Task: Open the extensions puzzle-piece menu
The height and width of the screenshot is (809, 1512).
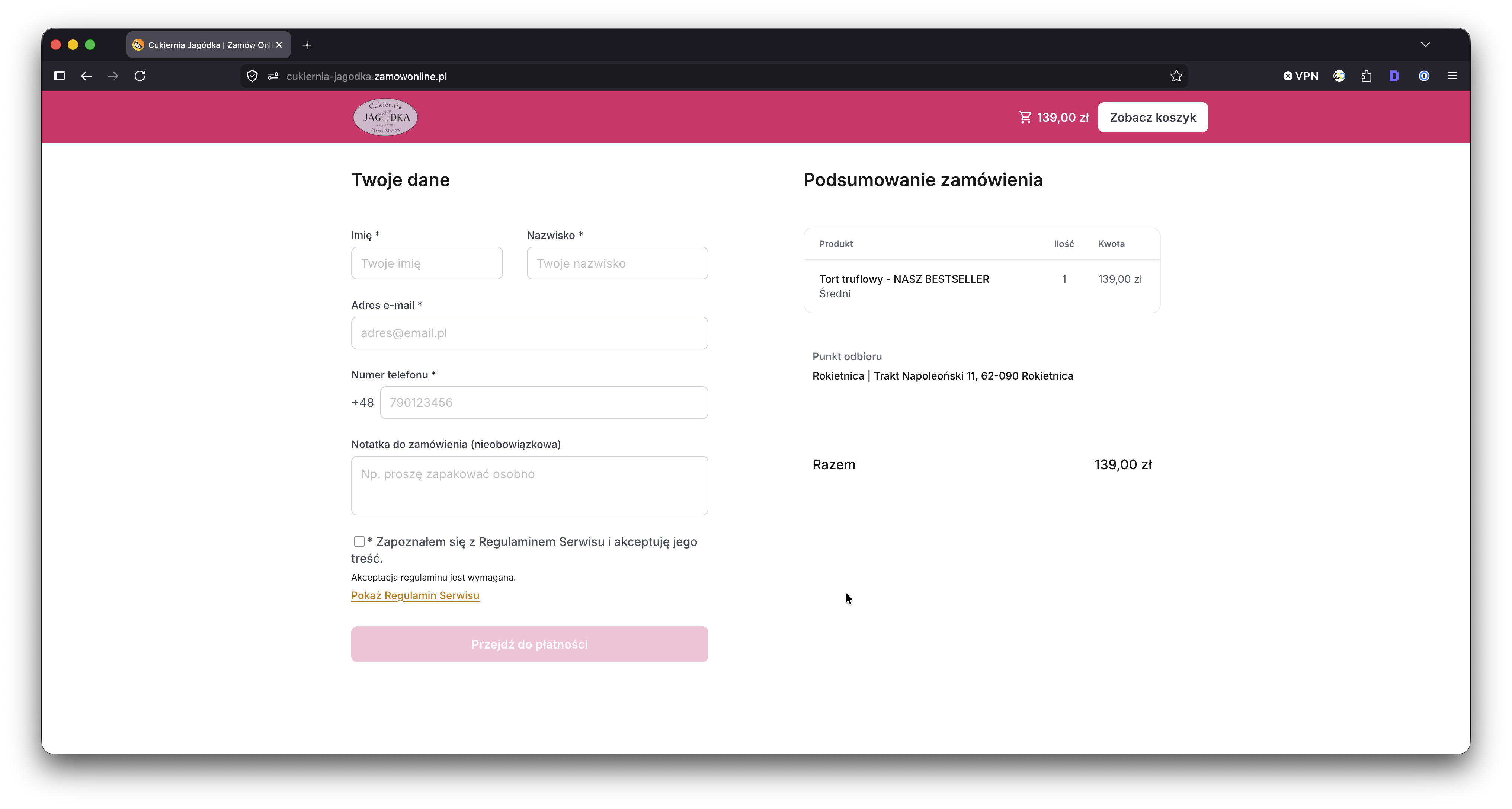Action: tap(1367, 76)
